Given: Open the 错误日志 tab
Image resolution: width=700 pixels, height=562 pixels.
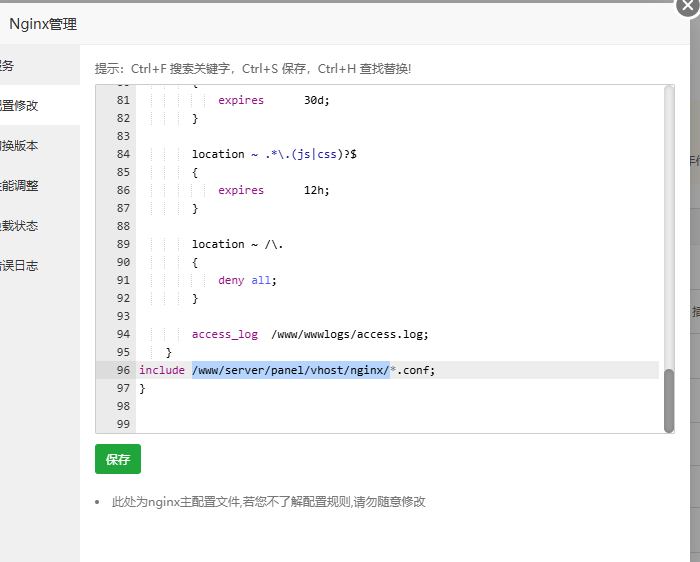Looking at the screenshot, I should pyautogui.click(x=40, y=266).
